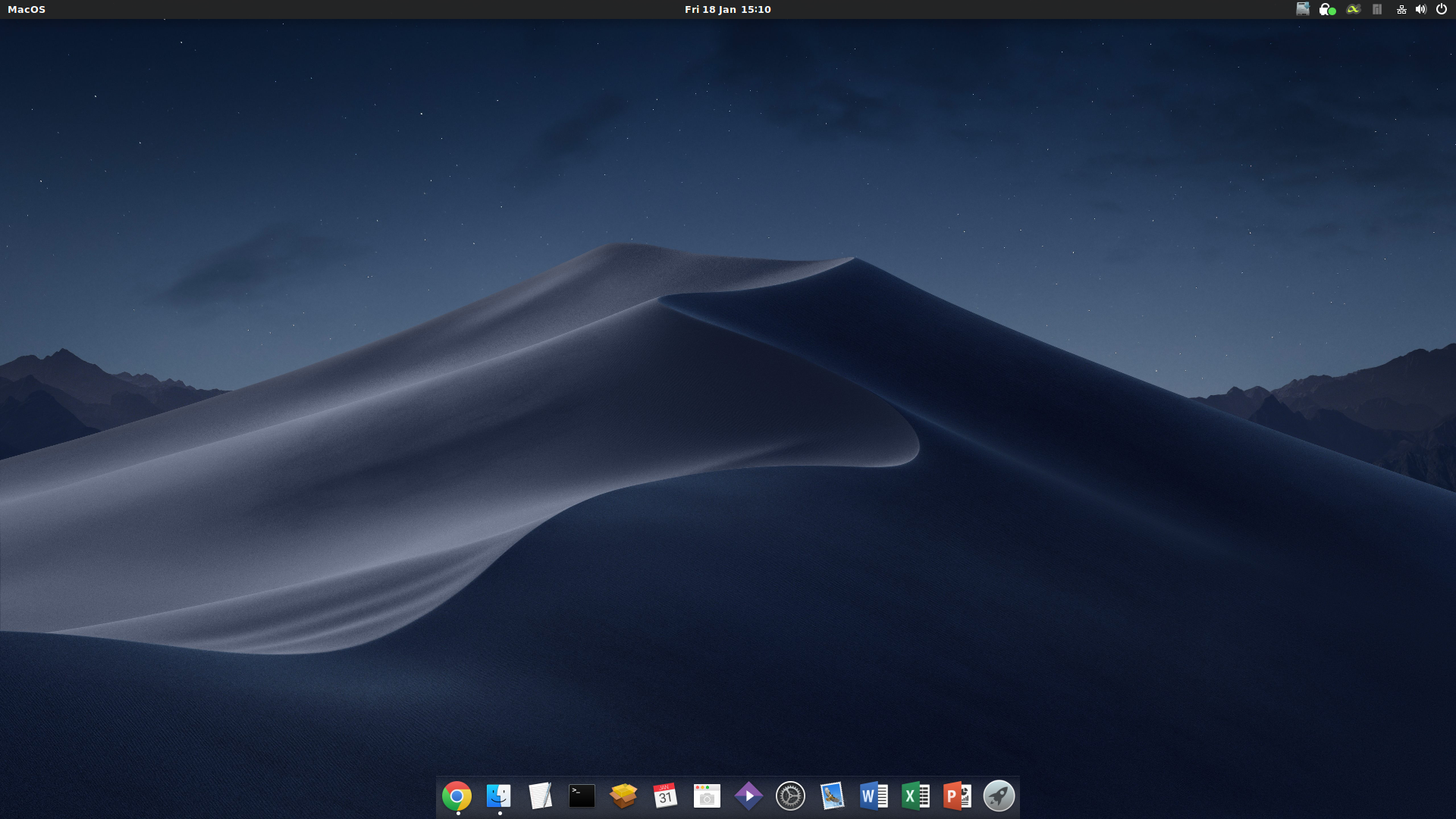Launch the text editor notepad icon
The image size is (1456, 819).
coord(540,796)
